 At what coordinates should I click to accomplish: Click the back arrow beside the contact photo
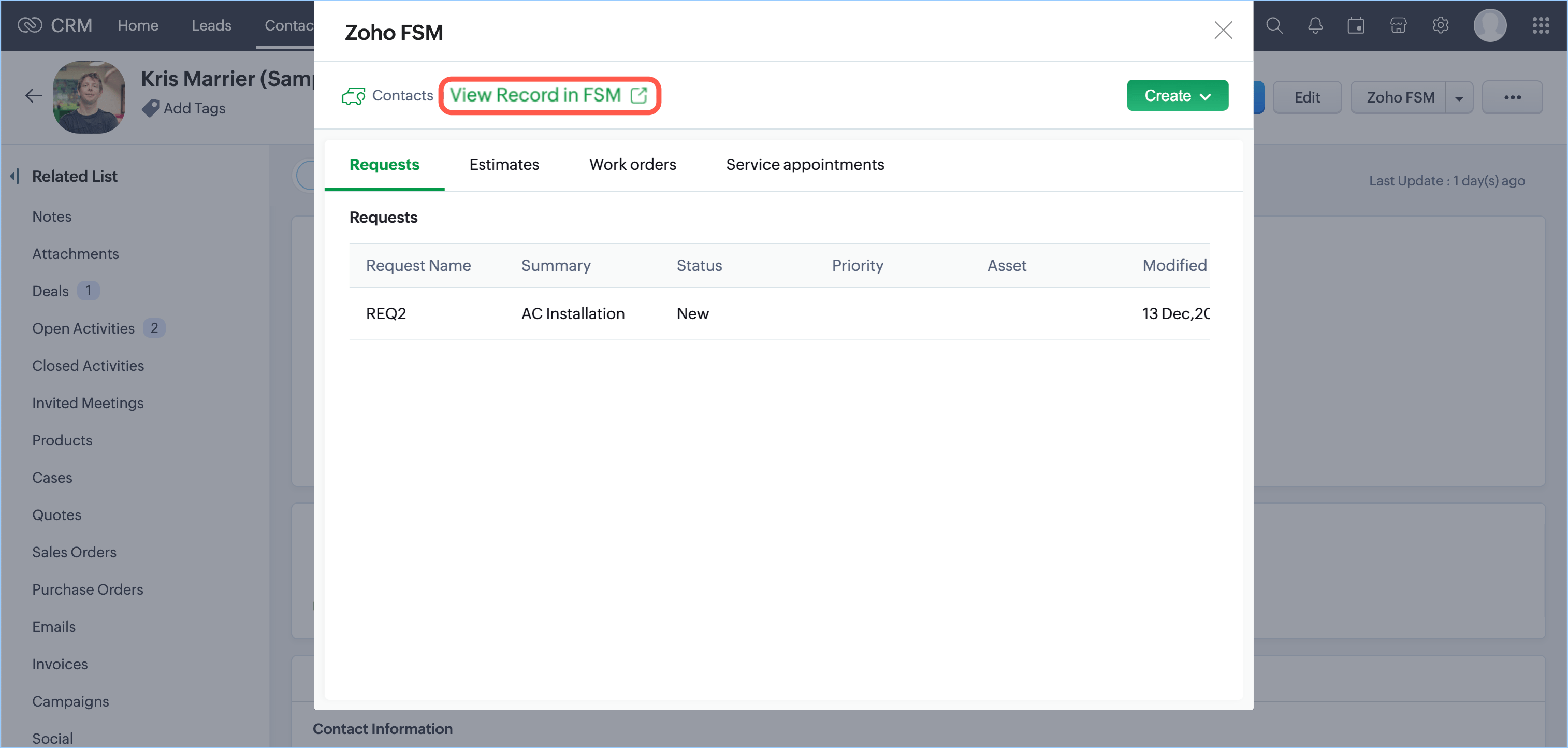point(33,96)
